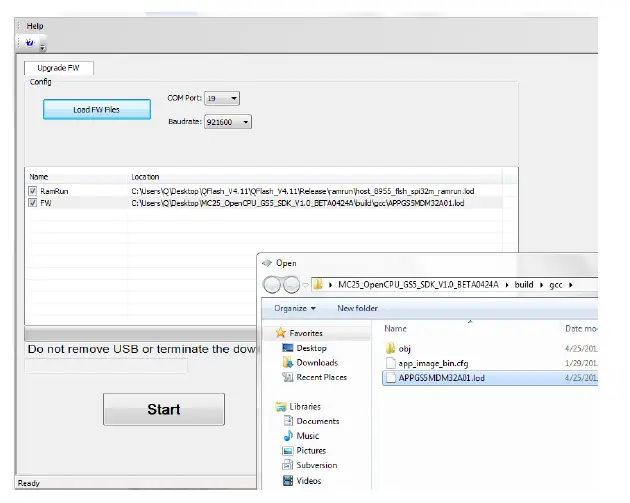Select the Upgrade FW tab
Image resolution: width=630 pixels, height=503 pixels.
point(59,68)
